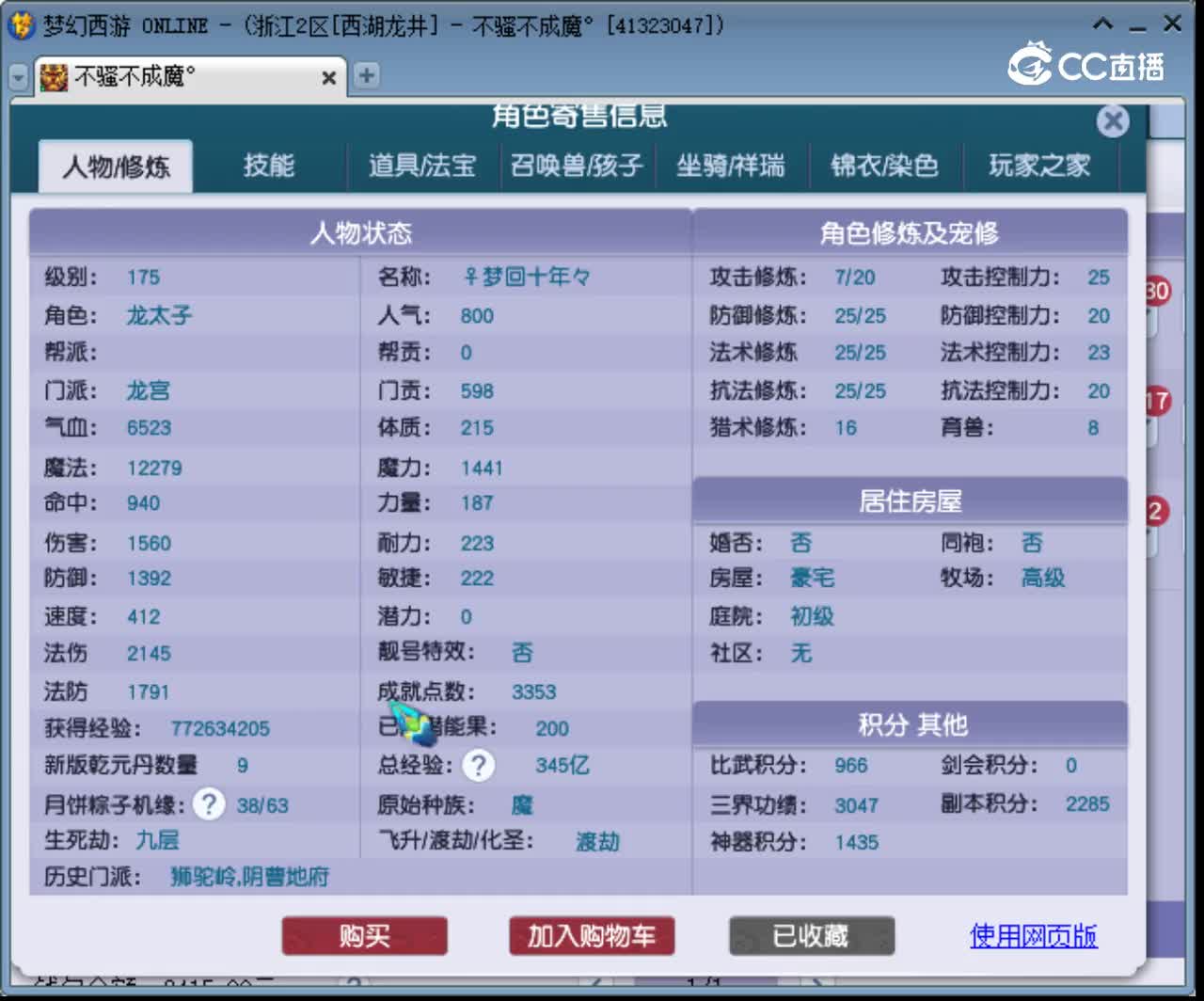Screen dimensions: 1204x1001
Task: Click the 副本积分 value 2285
Action: (1087, 804)
